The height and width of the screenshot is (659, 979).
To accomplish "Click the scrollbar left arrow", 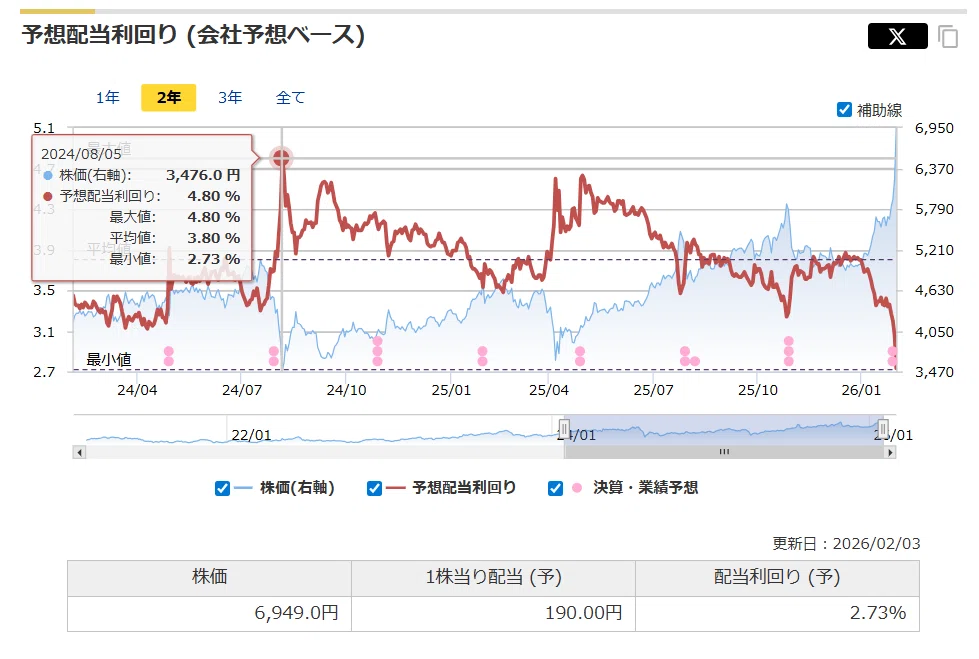I will (79, 452).
